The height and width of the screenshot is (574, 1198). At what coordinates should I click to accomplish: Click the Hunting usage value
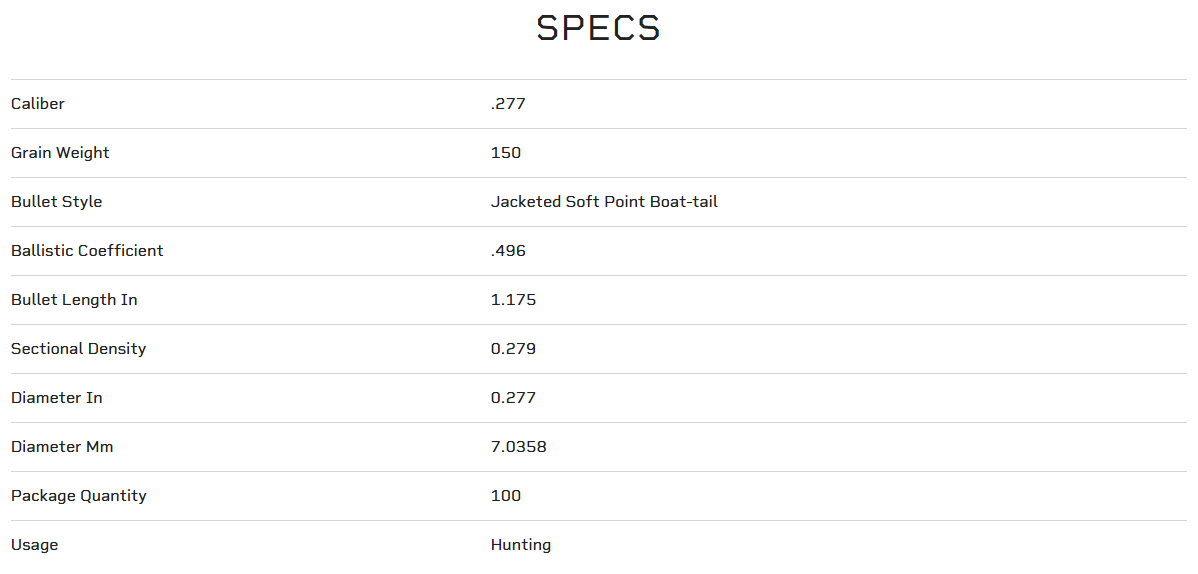pos(521,545)
